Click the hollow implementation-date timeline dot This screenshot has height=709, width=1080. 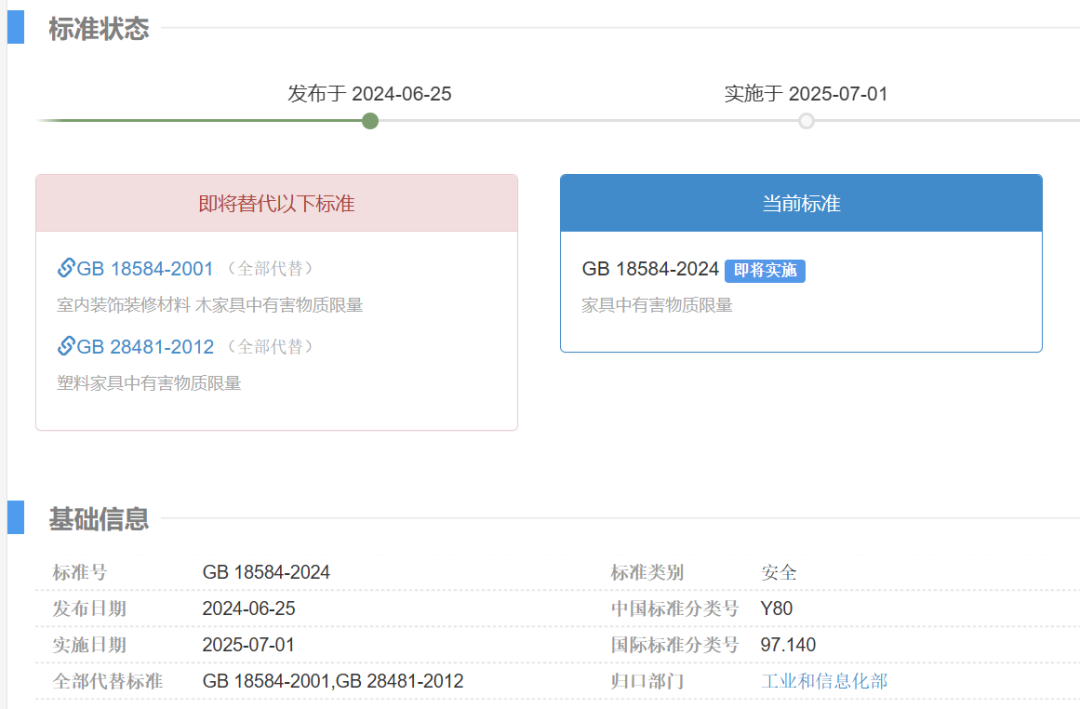[806, 121]
